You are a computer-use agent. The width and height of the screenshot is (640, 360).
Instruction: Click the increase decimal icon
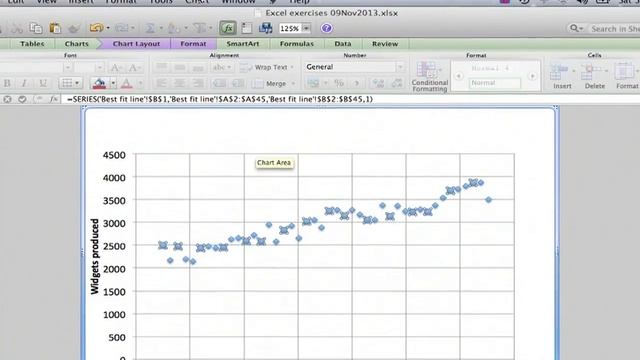point(378,83)
